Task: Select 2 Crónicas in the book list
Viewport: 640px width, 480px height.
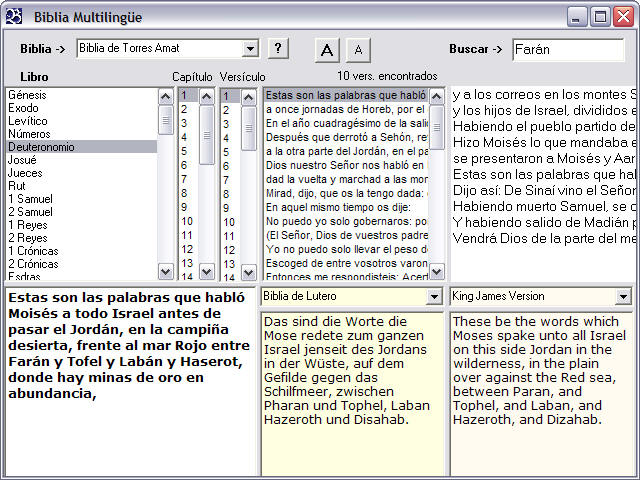Action: [x=82, y=264]
